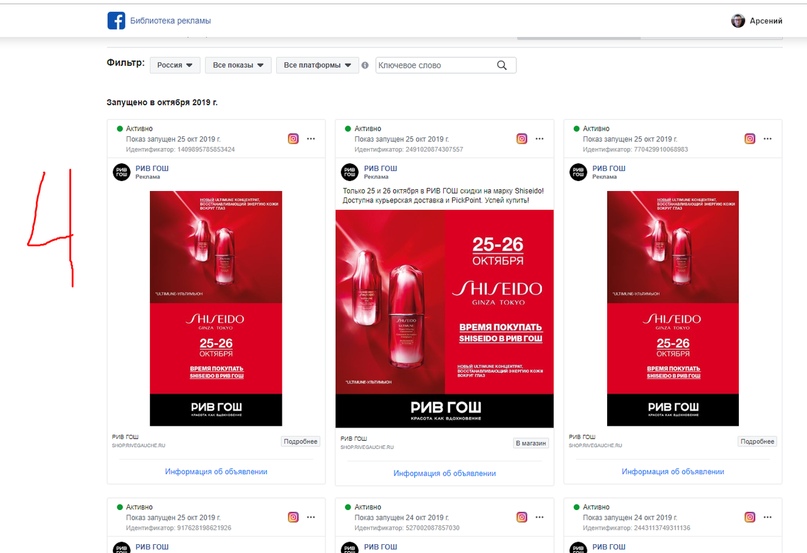Click the vertical Shiseido creative in ad 770429910068983
The image size is (807, 553).
point(673,308)
